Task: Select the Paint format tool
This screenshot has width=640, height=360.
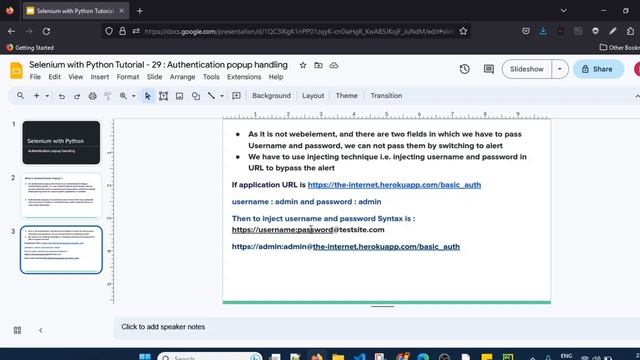Action: (x=108, y=96)
